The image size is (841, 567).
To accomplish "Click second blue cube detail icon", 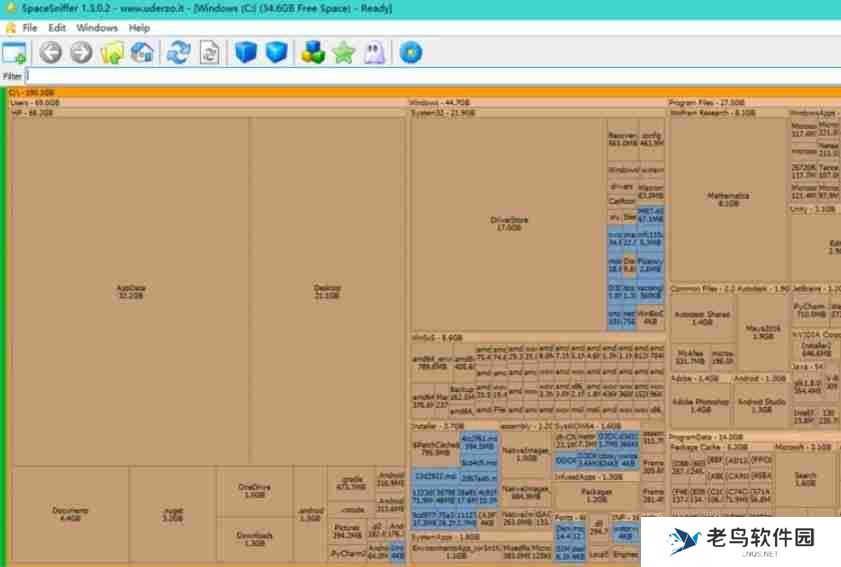I will click(277, 53).
